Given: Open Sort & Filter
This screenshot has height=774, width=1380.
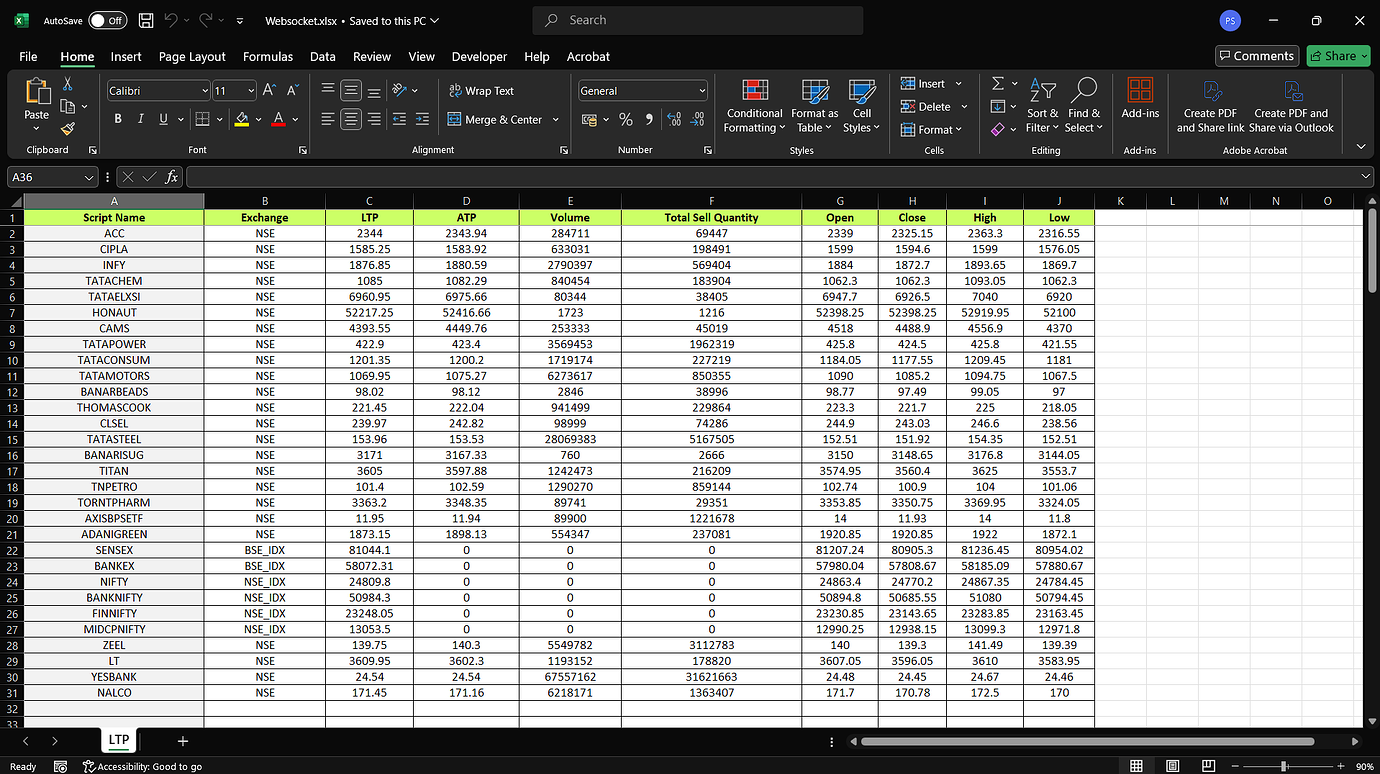Looking at the screenshot, I should [1042, 106].
